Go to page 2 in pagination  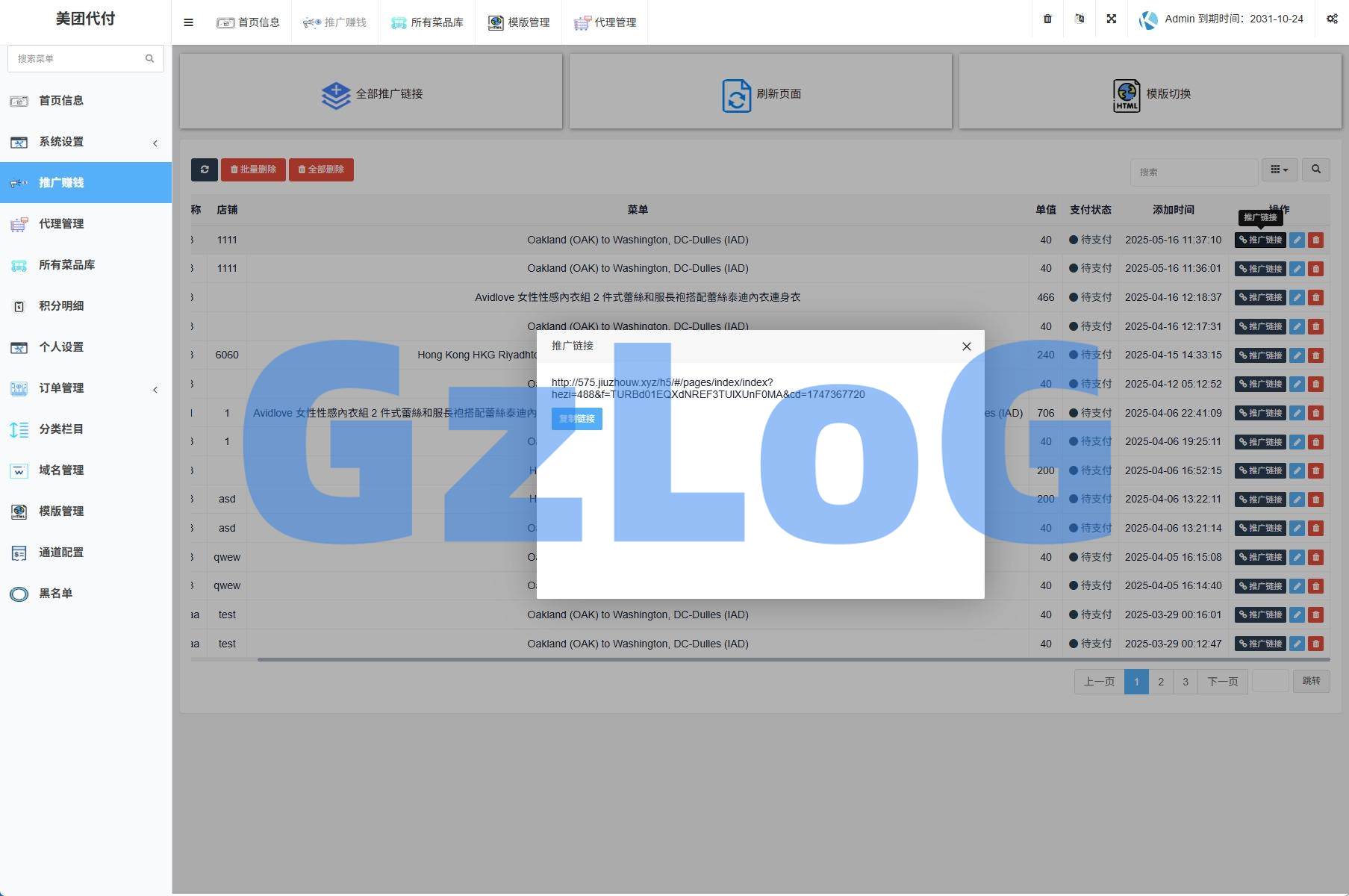pos(1160,682)
